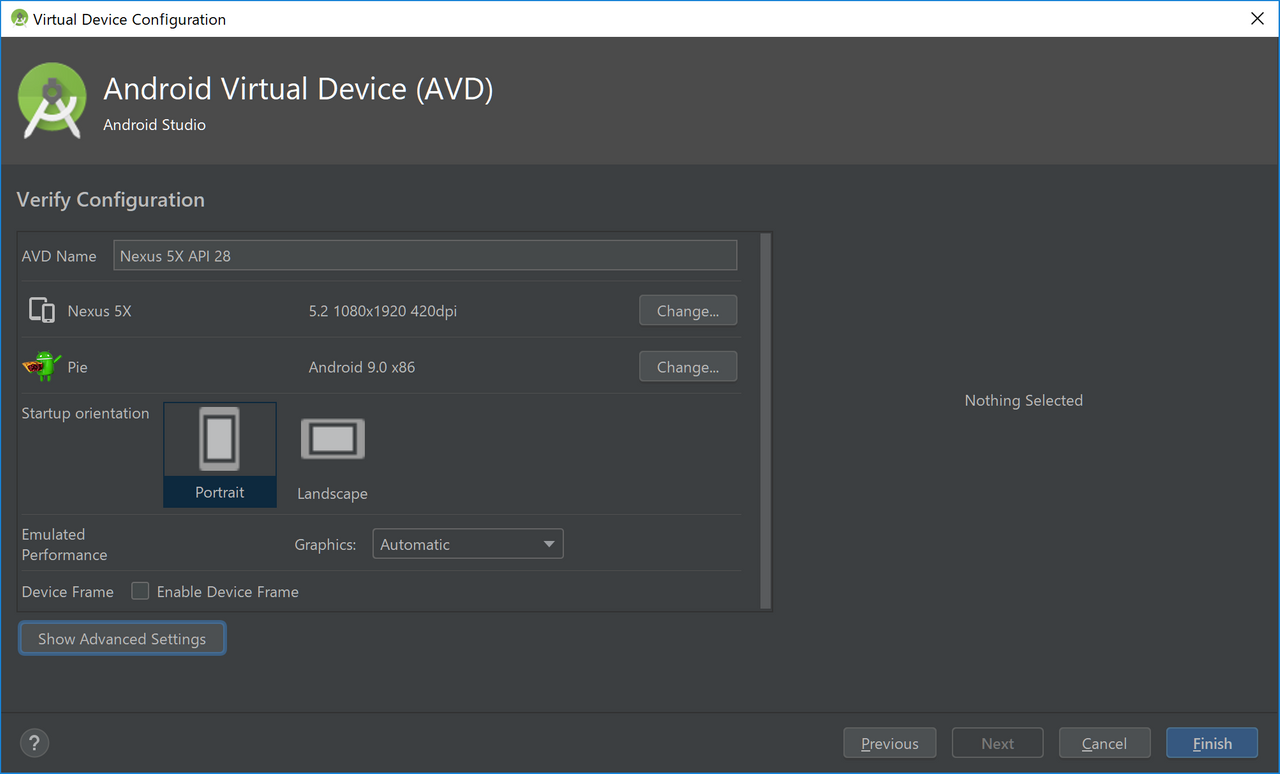Cancel the virtual device configuration
1280x774 pixels.
tap(1104, 743)
